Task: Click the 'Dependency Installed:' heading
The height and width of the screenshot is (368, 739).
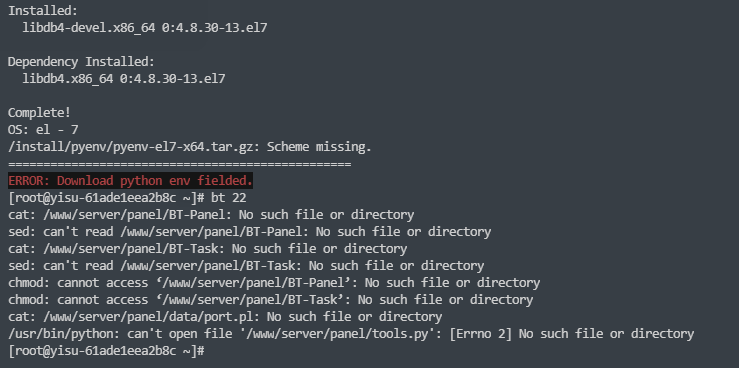Action: (81, 62)
